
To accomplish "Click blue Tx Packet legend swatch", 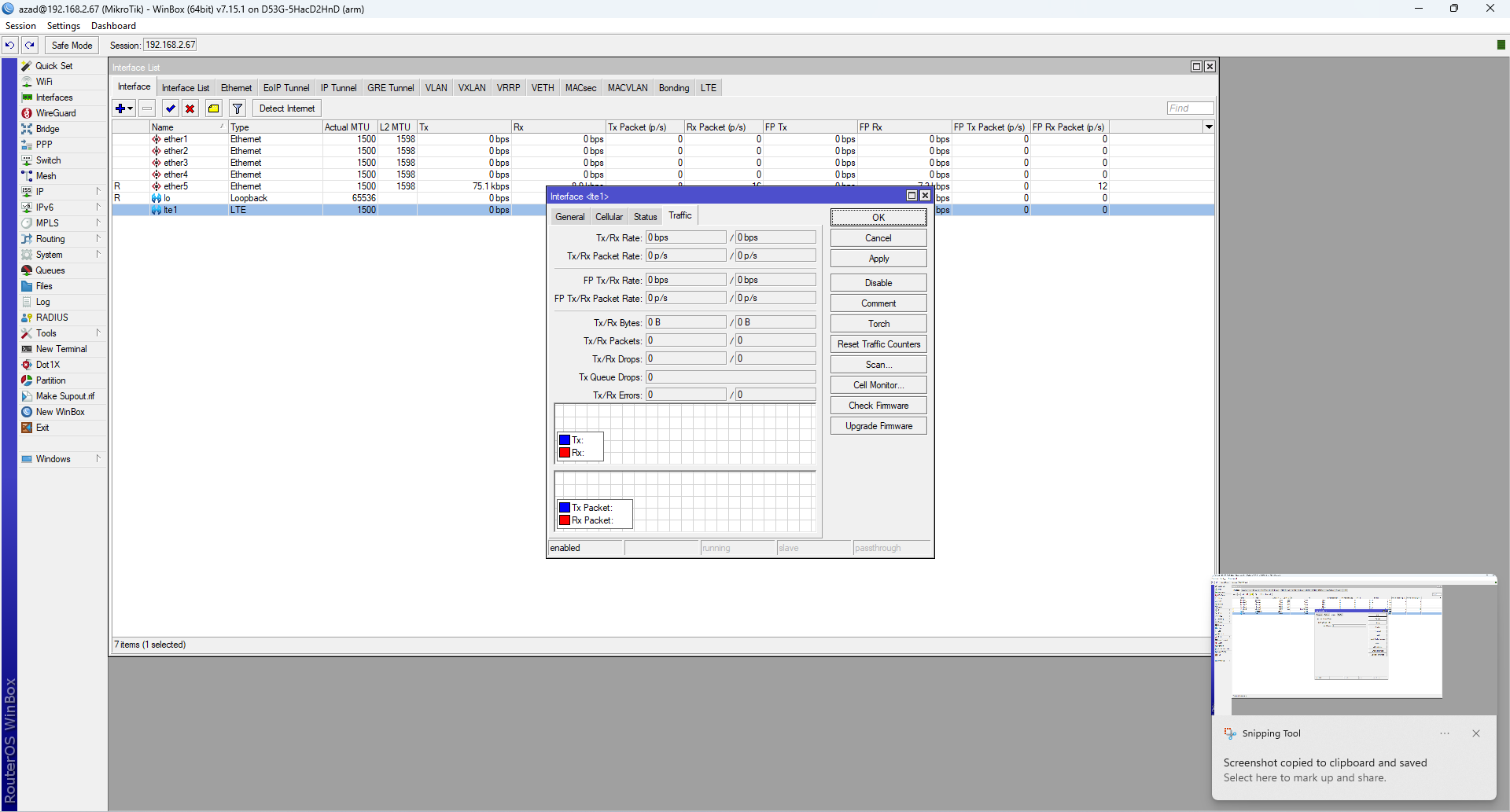I will (x=564, y=508).
